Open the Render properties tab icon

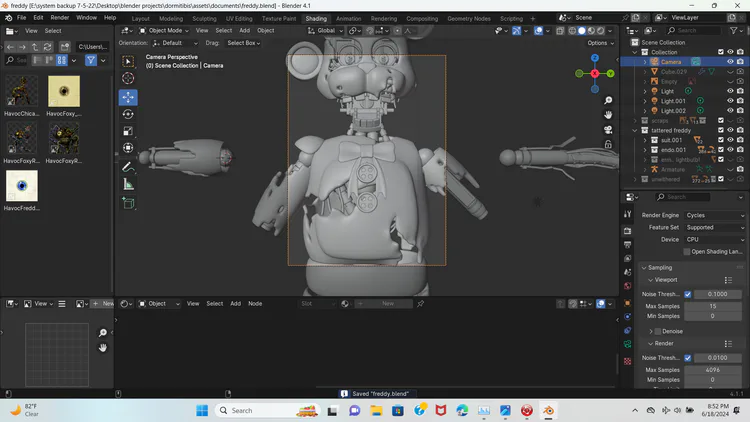[628, 231]
